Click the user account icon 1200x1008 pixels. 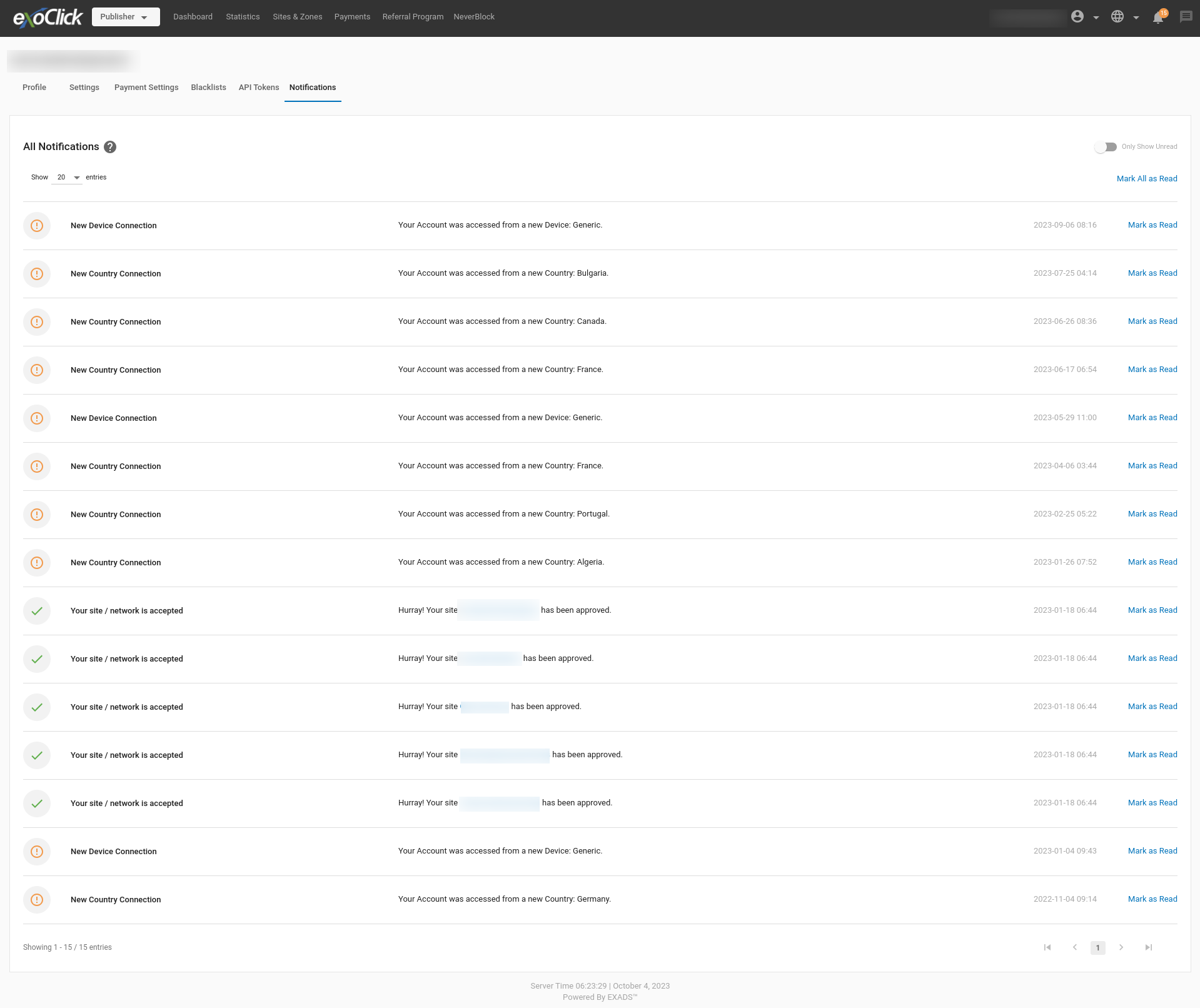coord(1078,17)
